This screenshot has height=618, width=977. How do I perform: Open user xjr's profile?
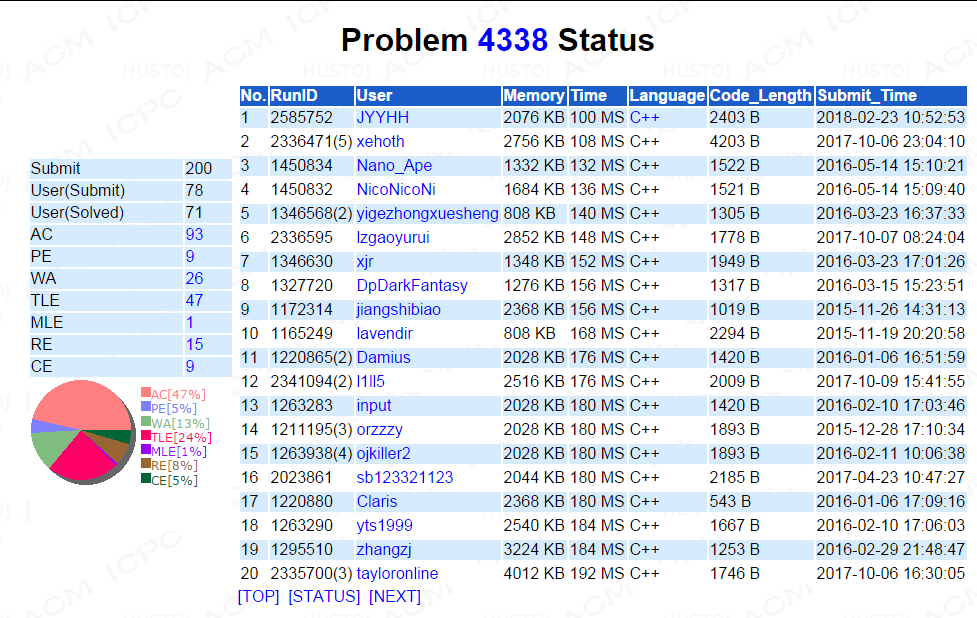click(365, 262)
